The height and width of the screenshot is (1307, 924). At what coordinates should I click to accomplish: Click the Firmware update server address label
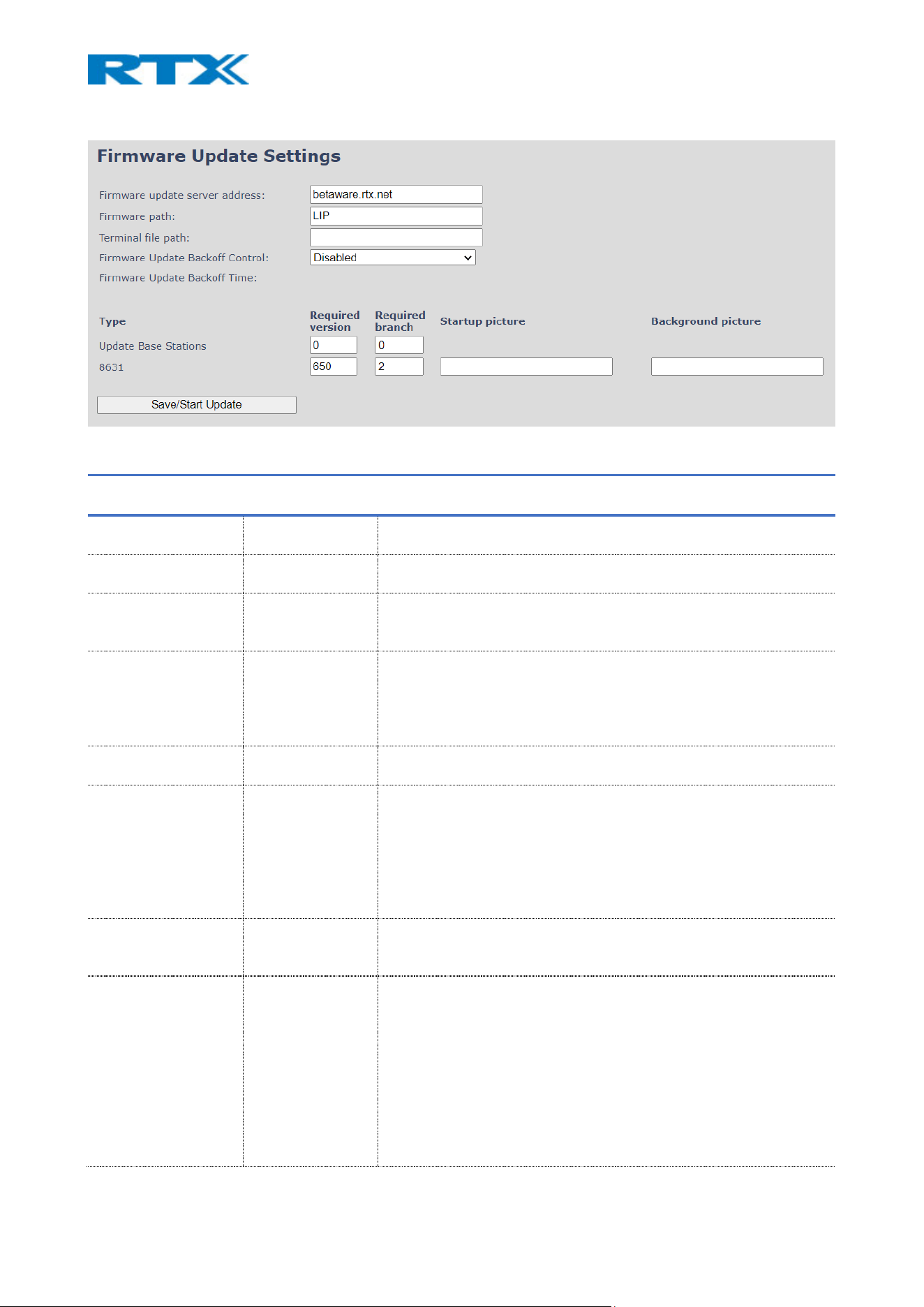coord(182,195)
